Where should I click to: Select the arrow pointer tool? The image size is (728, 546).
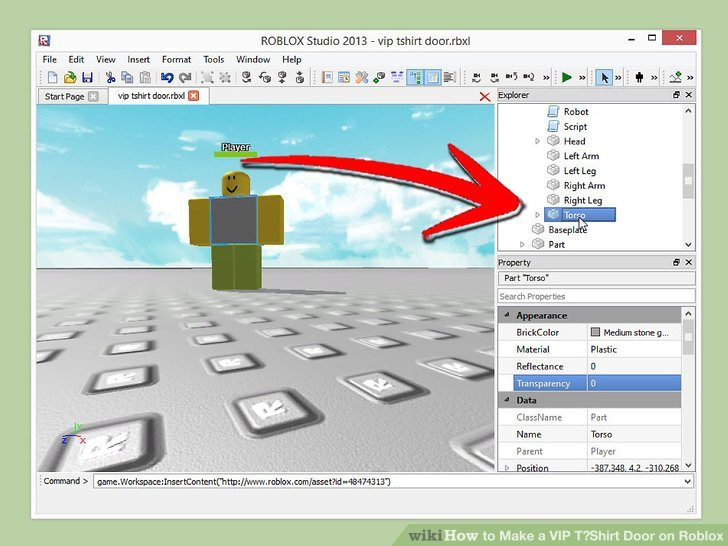point(604,77)
